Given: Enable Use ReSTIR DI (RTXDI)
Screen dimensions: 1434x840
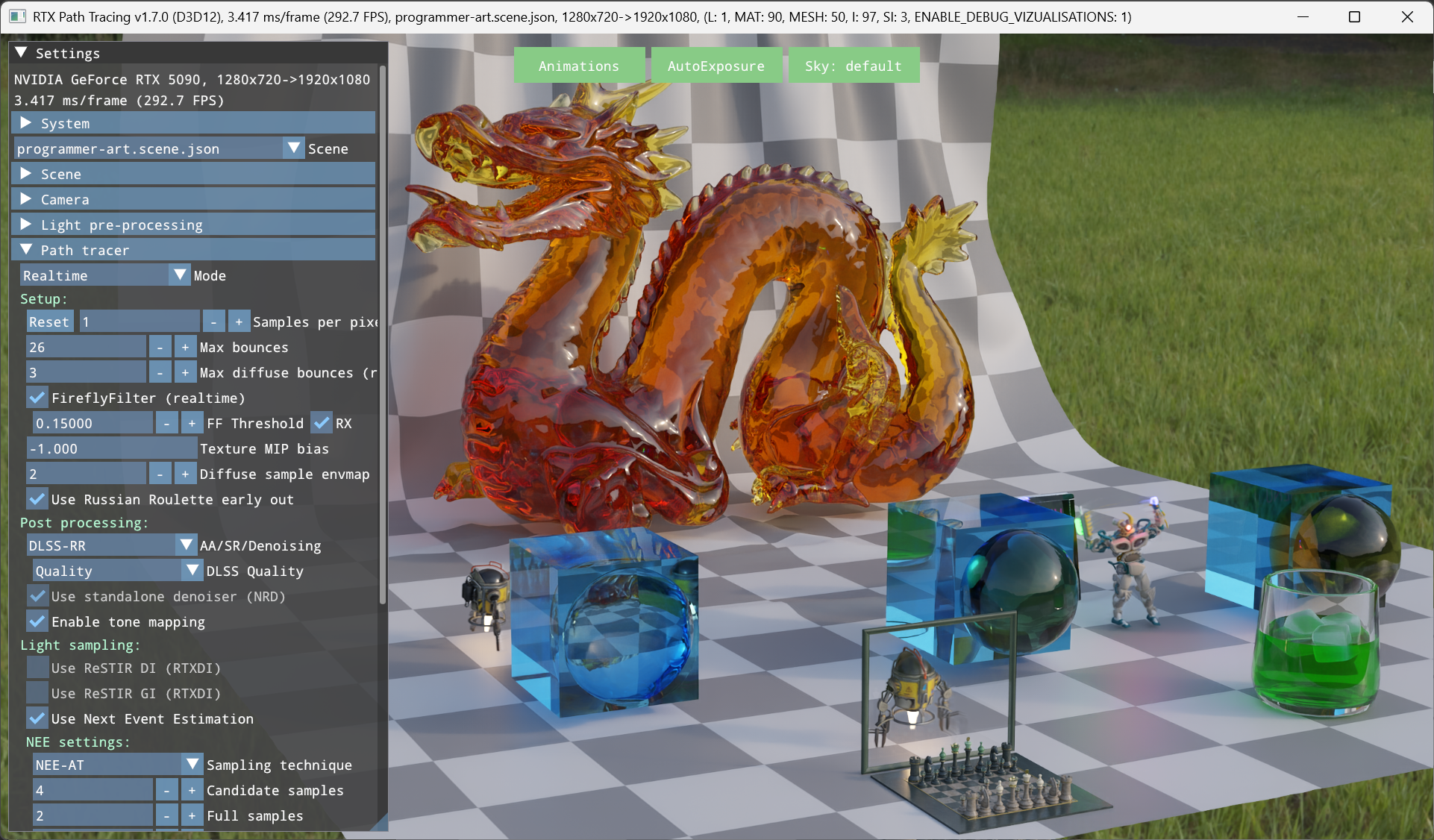Looking at the screenshot, I should coord(37,668).
